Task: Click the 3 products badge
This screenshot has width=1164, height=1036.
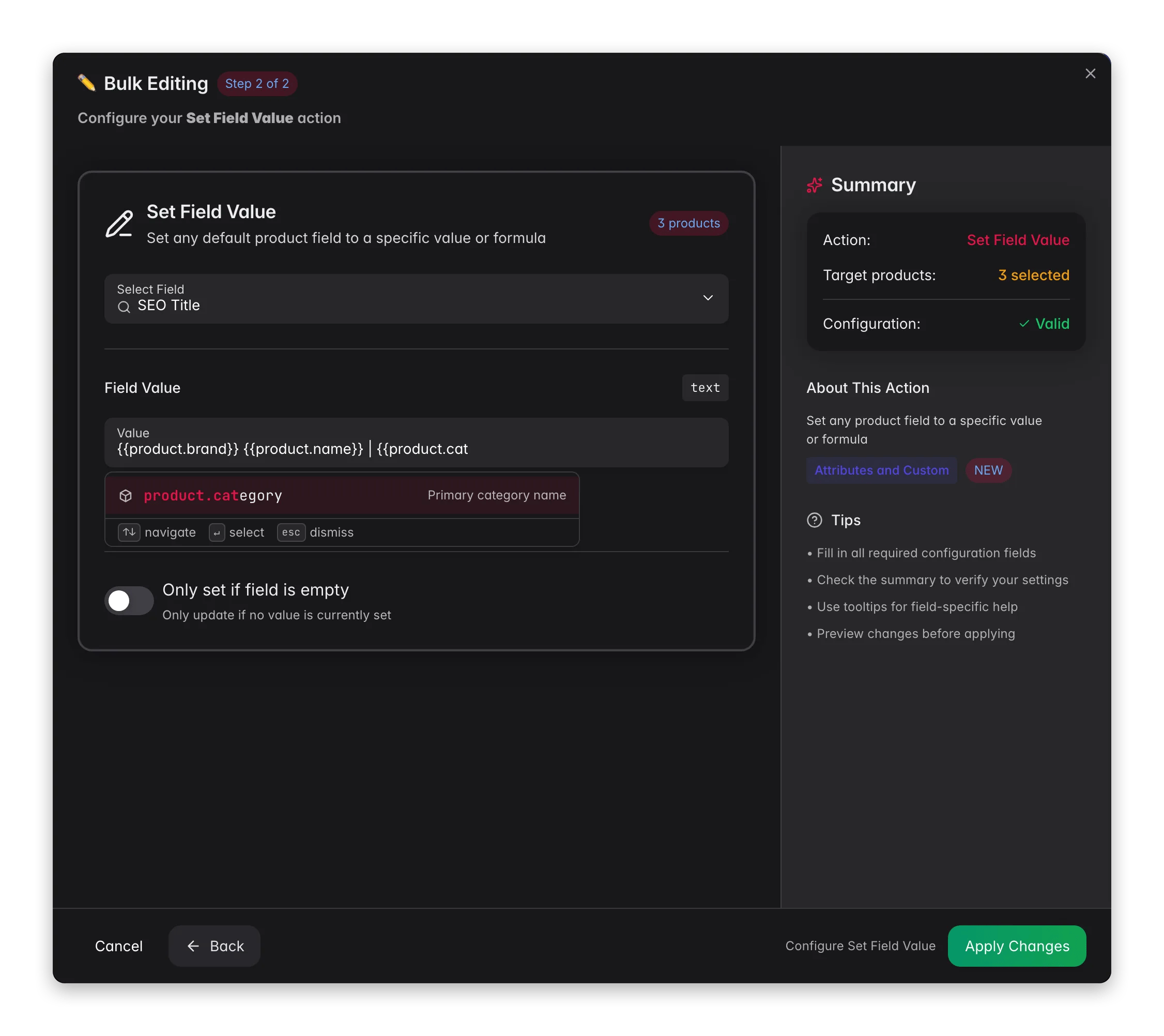Action: [688, 223]
